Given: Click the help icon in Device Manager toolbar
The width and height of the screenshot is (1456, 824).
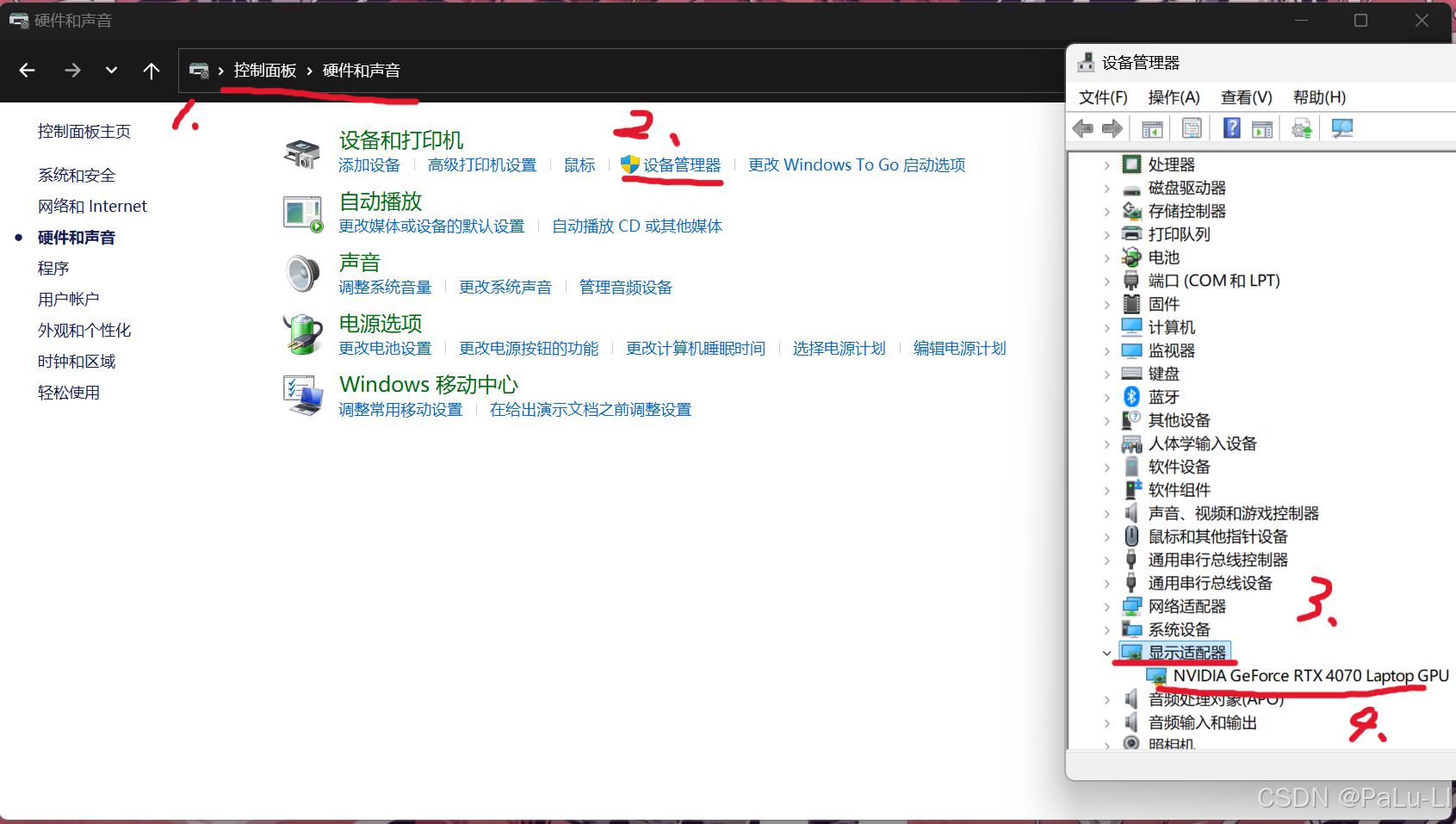Looking at the screenshot, I should tap(1232, 129).
